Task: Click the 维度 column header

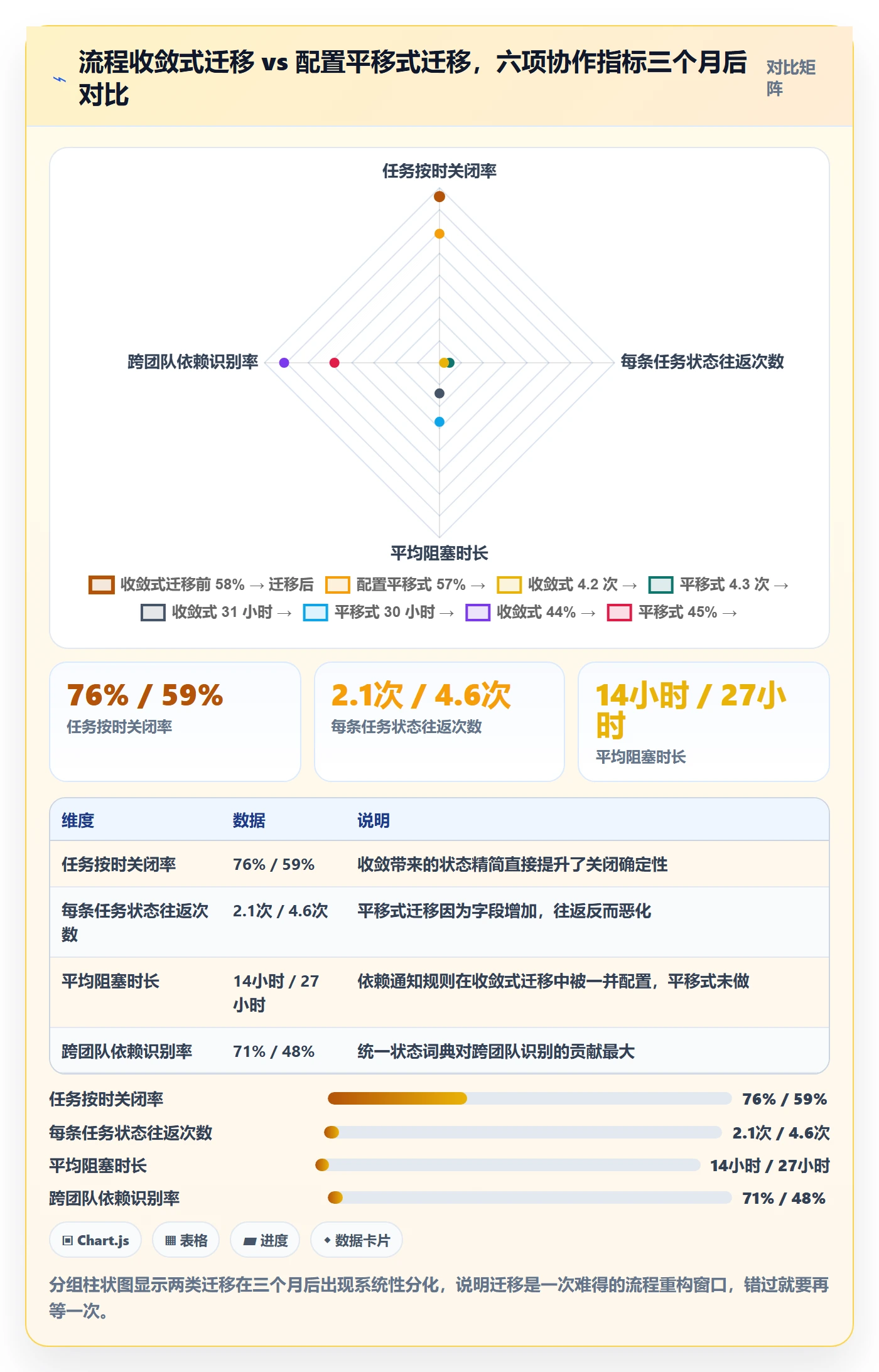Action: click(78, 820)
